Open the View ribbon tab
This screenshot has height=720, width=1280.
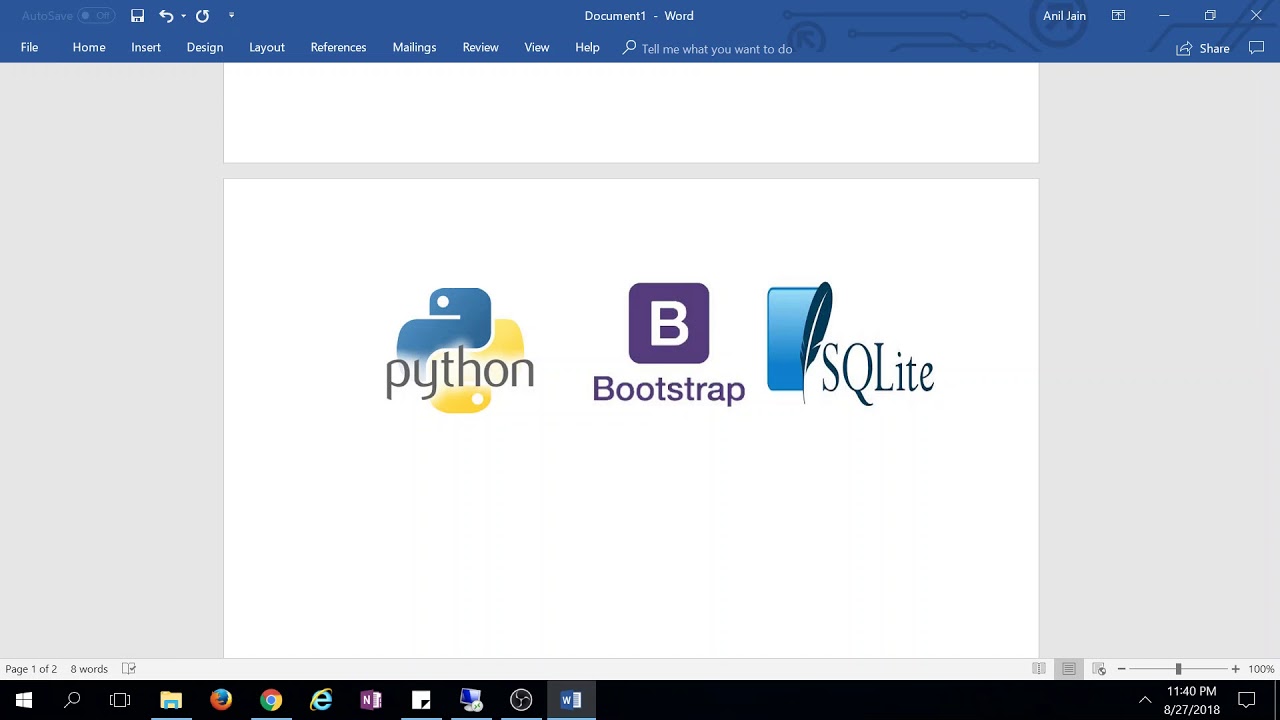point(537,48)
